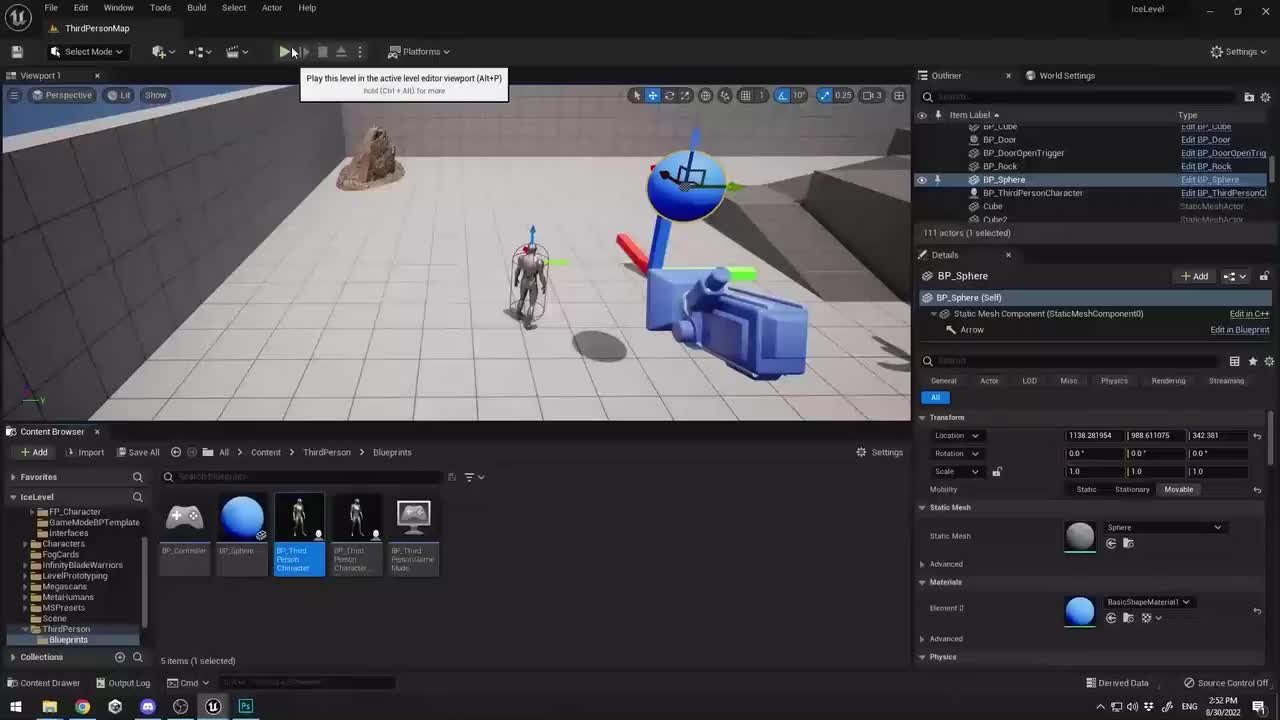Open the viewport hamburger options menu
1280x720 pixels.
(x=14, y=95)
